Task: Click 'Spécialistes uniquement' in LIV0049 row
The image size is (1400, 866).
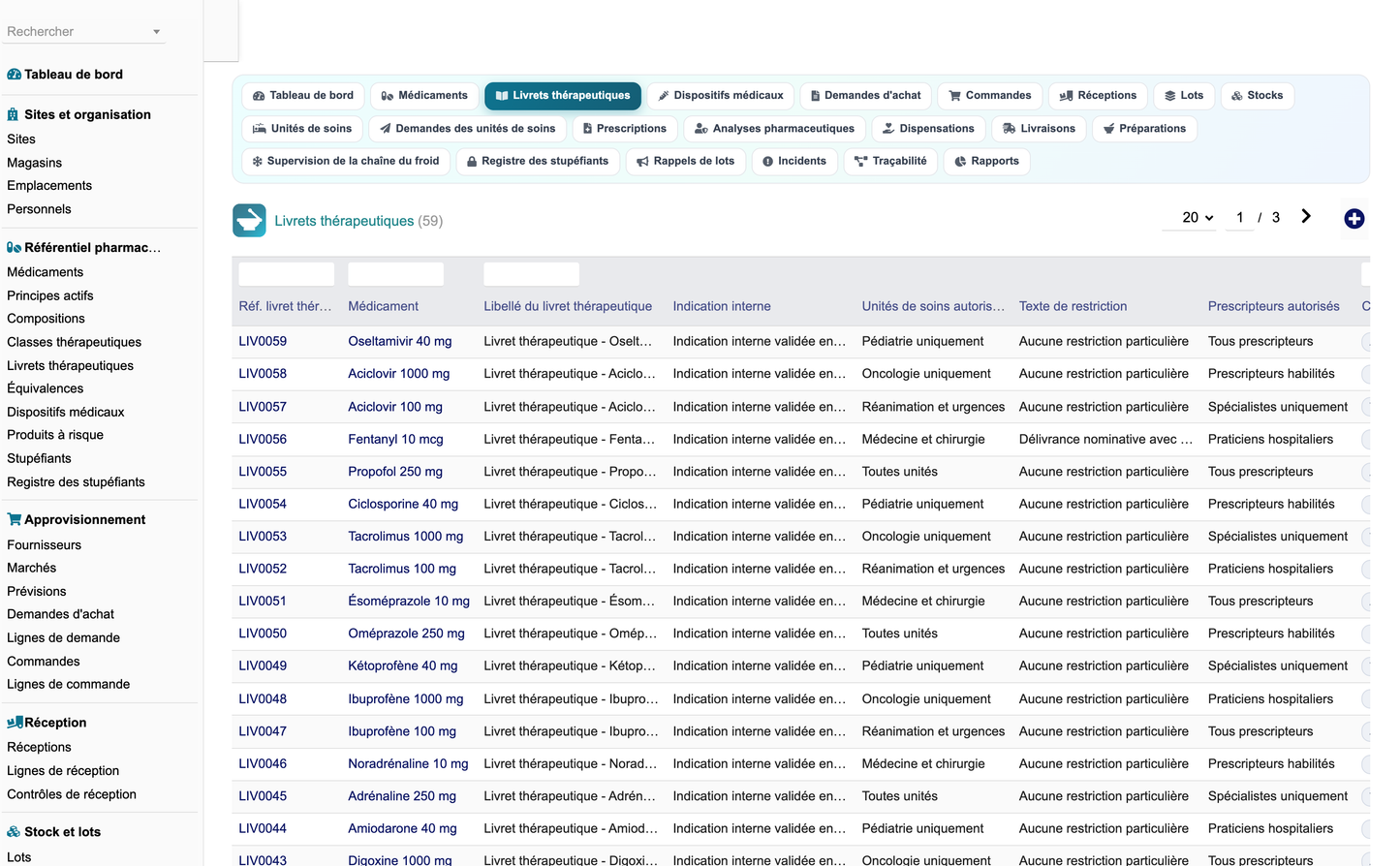Action: click(1278, 665)
